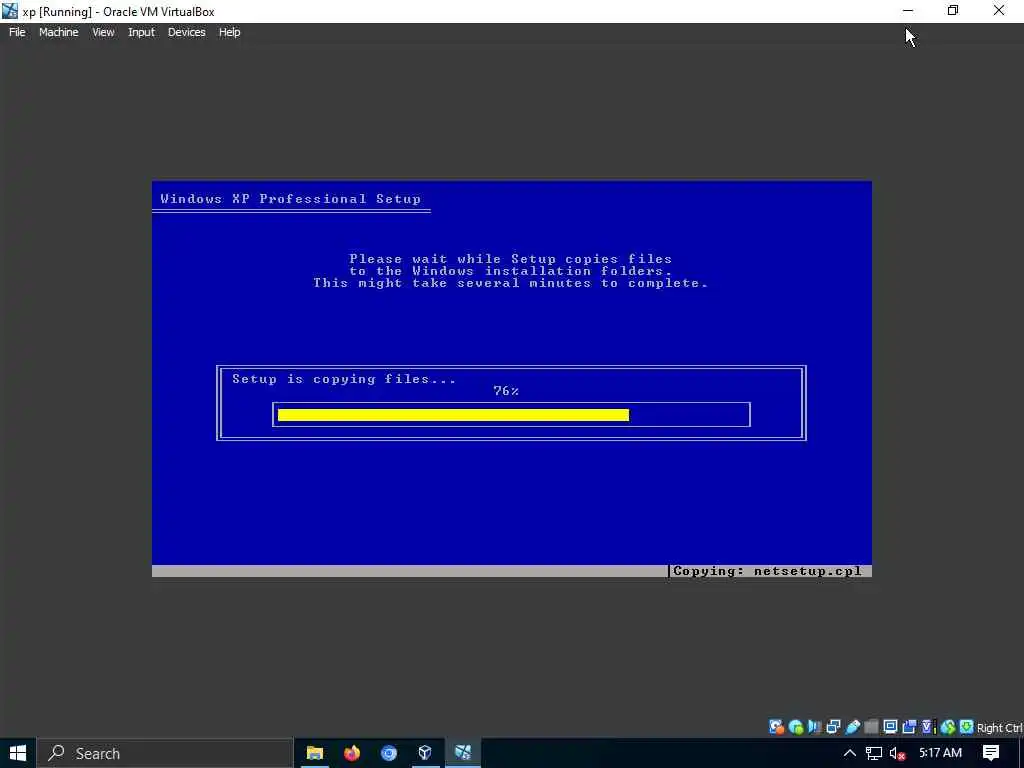
Task: Restore down the VirtualBox xp window
Action: [953, 11]
